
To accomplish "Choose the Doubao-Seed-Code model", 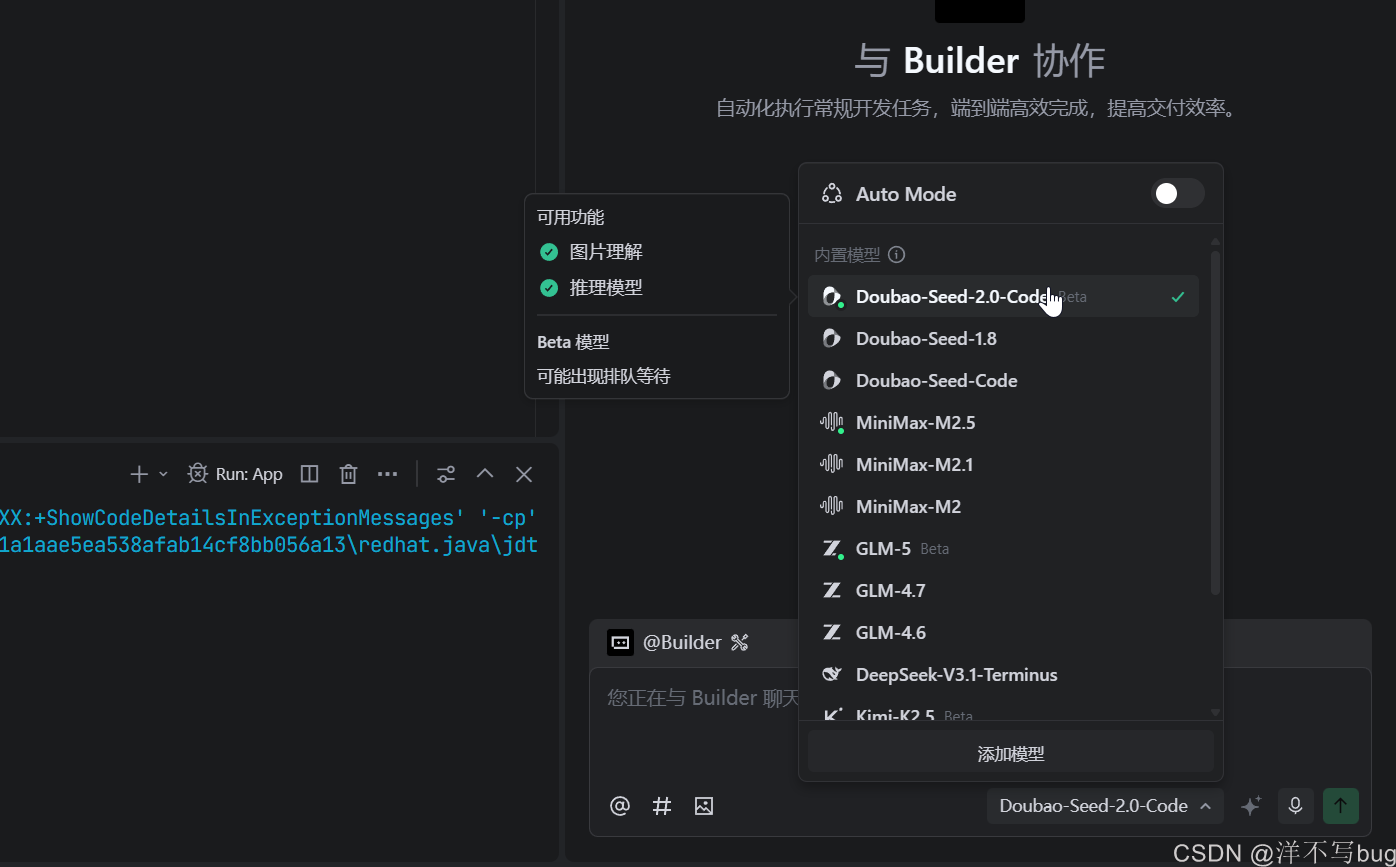I will click(x=1003, y=381).
